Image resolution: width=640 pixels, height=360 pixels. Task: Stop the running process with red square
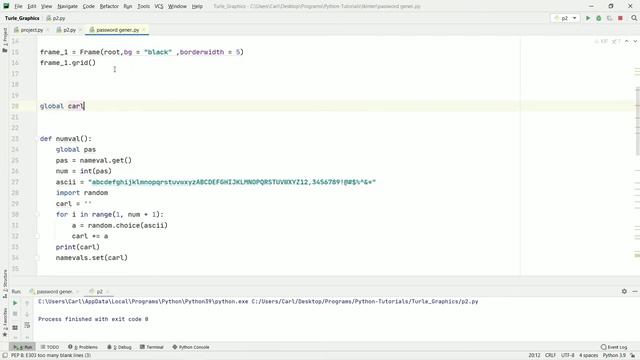tap(620, 18)
